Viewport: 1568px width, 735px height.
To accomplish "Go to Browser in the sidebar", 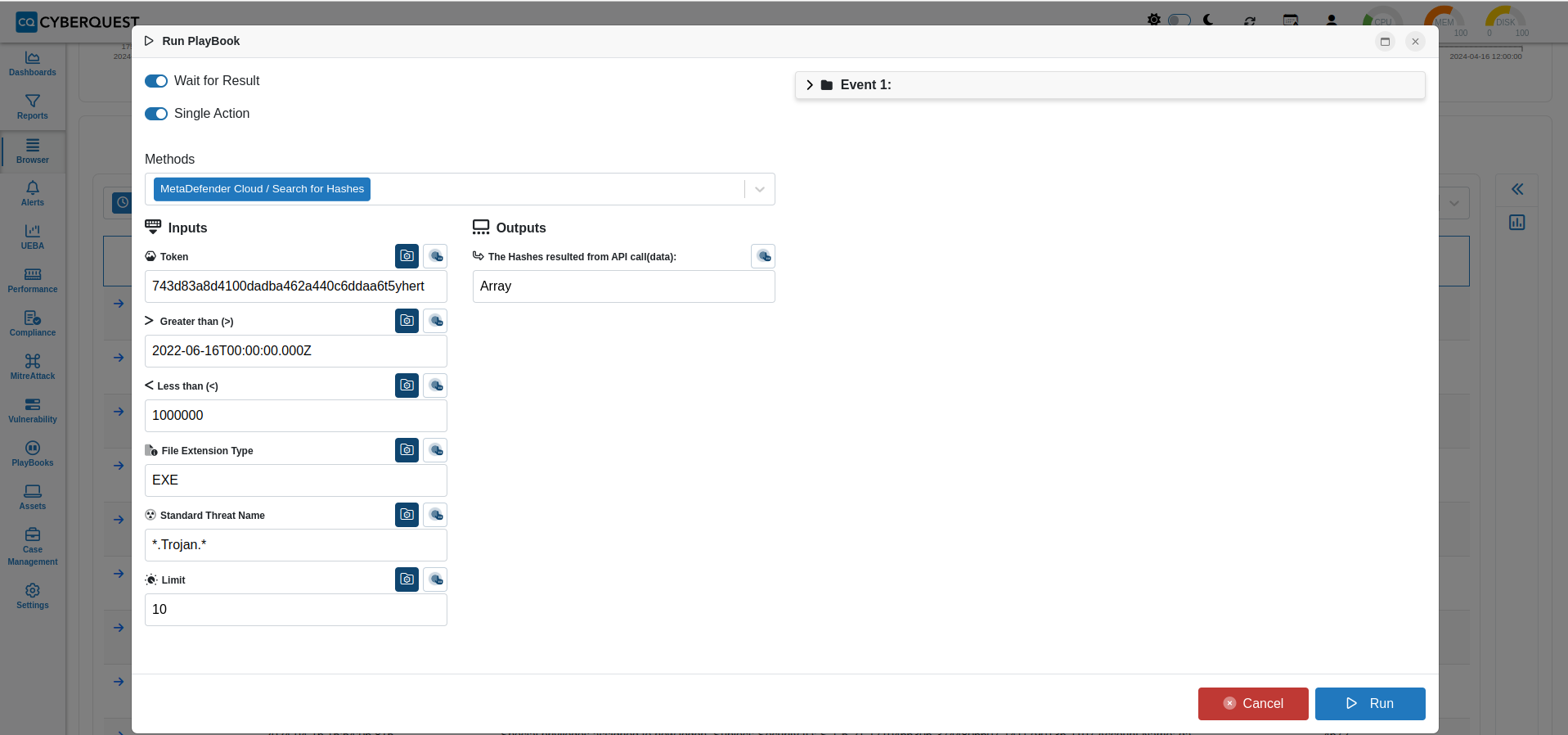I will coord(33,151).
